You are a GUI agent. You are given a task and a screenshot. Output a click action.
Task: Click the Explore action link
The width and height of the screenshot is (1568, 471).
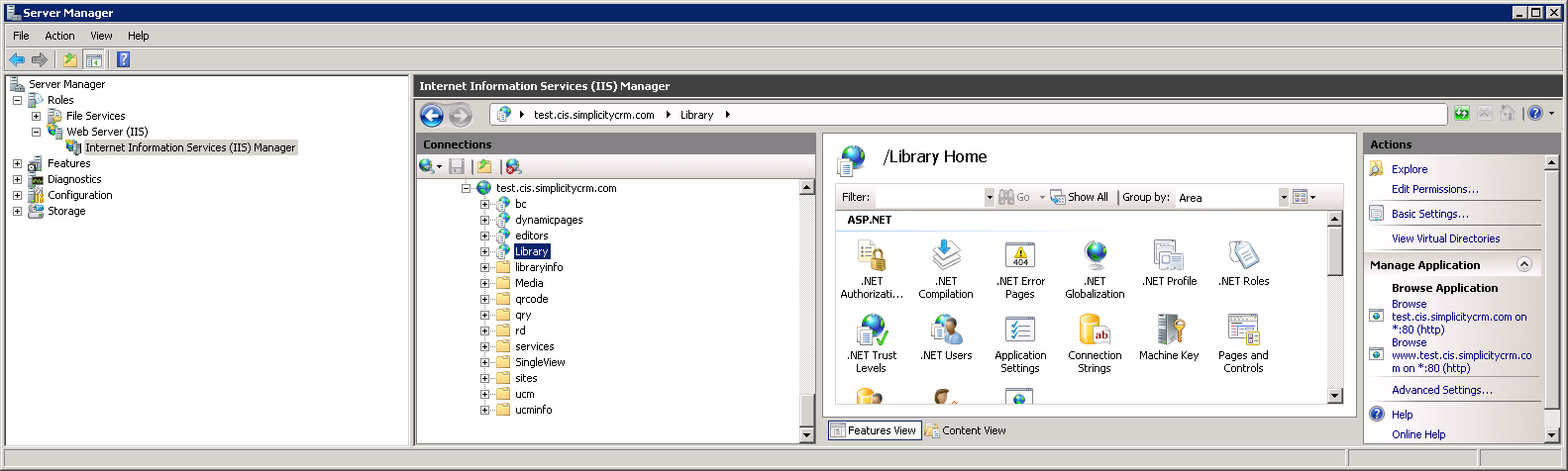[x=1410, y=169]
